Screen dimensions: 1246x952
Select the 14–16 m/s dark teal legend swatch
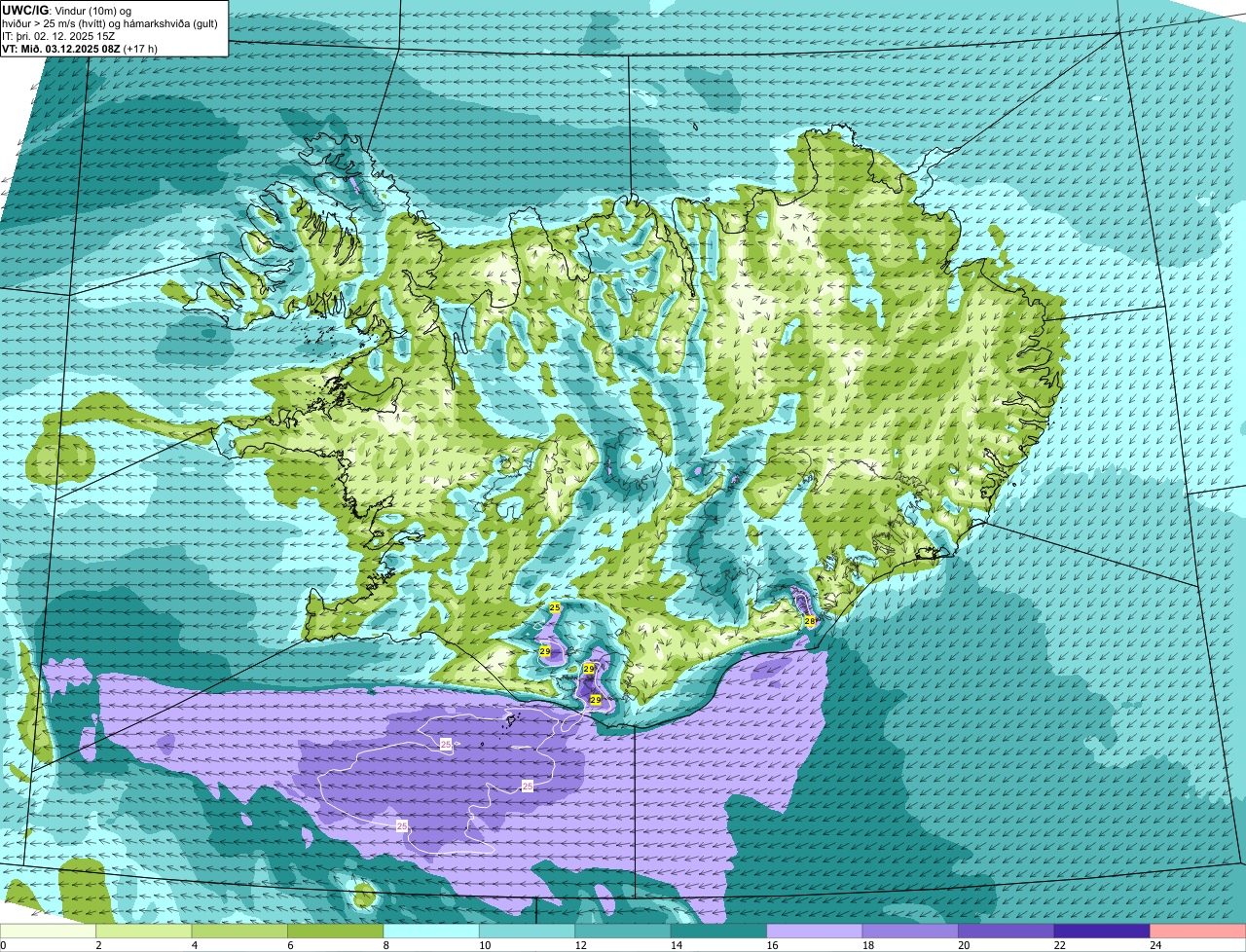[x=719, y=932]
